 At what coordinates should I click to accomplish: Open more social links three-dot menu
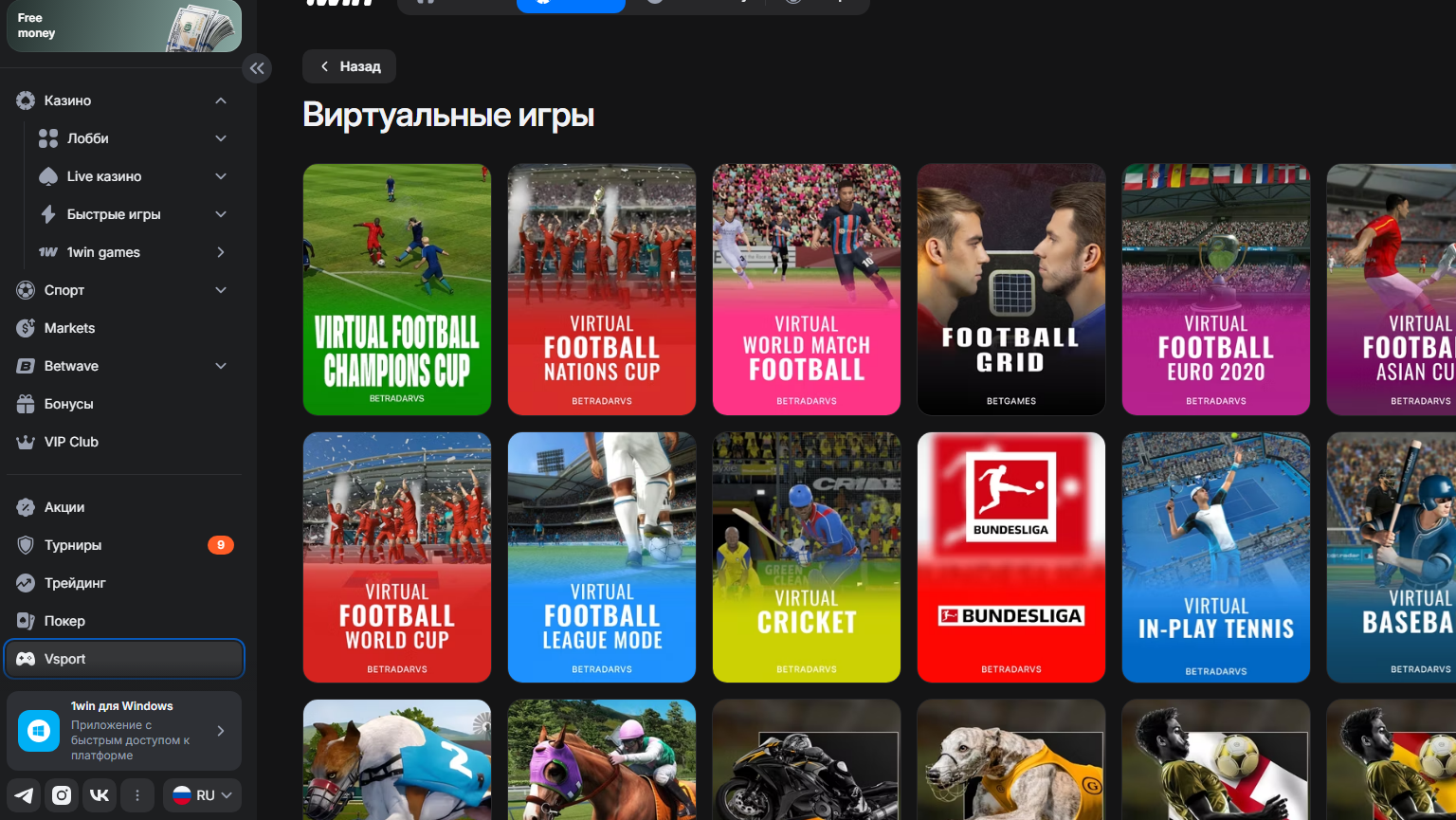pos(137,795)
